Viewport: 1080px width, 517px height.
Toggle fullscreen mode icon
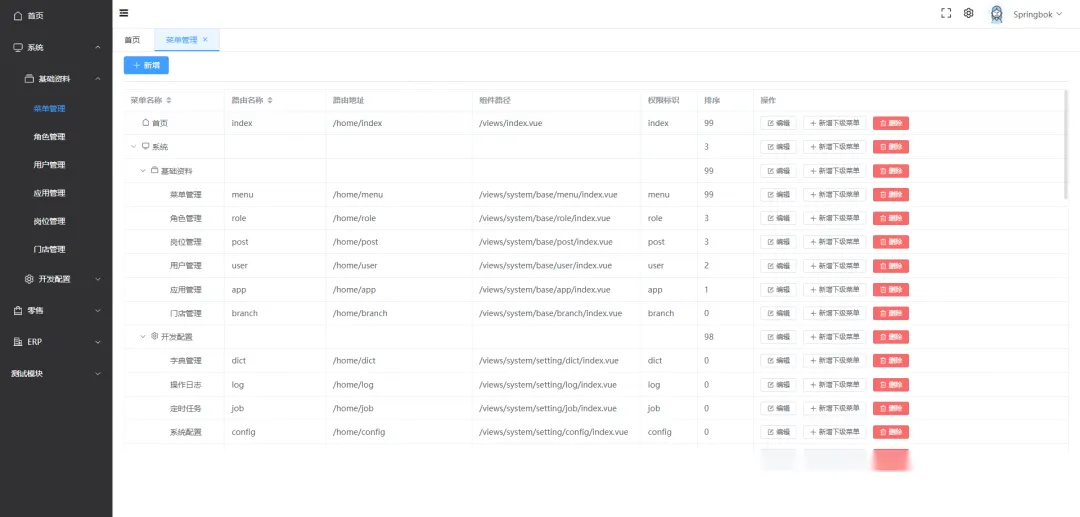point(946,13)
